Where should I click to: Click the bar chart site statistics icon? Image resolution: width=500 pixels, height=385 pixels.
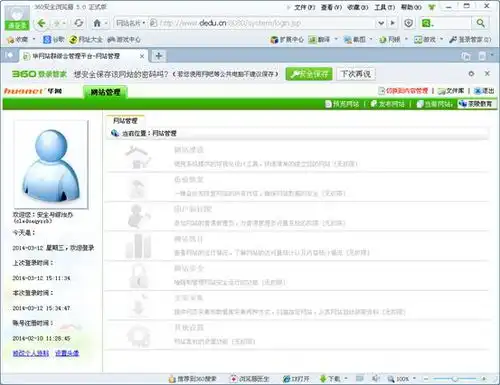click(139, 246)
